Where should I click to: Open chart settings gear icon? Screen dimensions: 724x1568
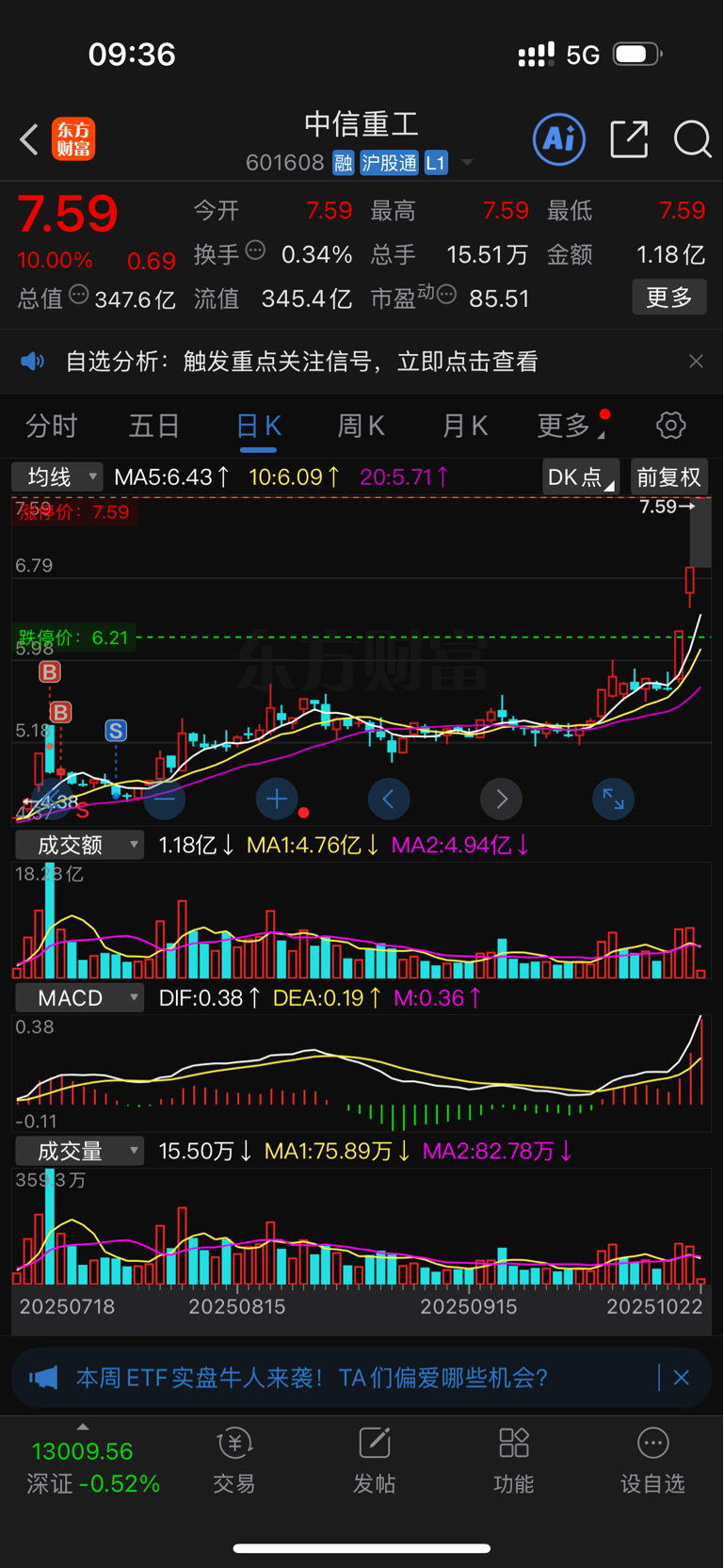[670, 426]
